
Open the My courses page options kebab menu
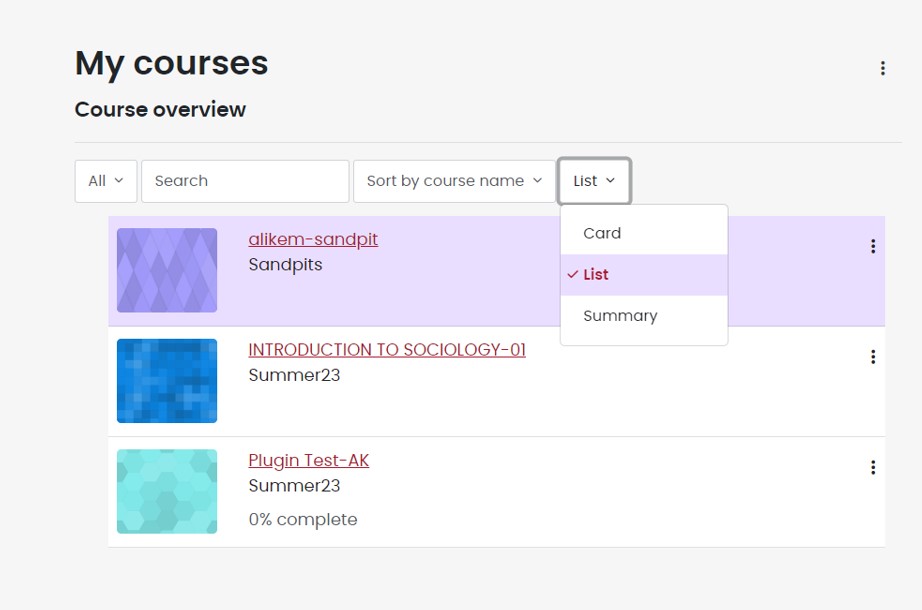[882, 67]
